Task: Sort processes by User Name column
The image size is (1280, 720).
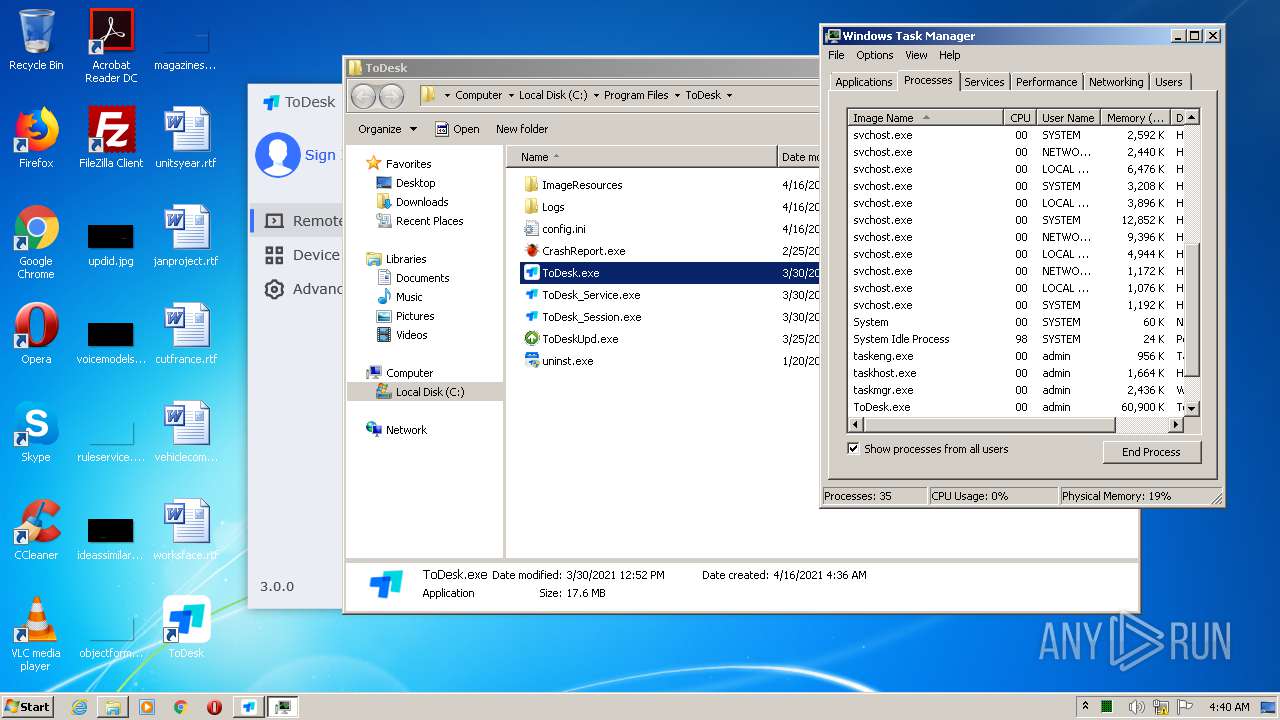Action: point(1067,118)
